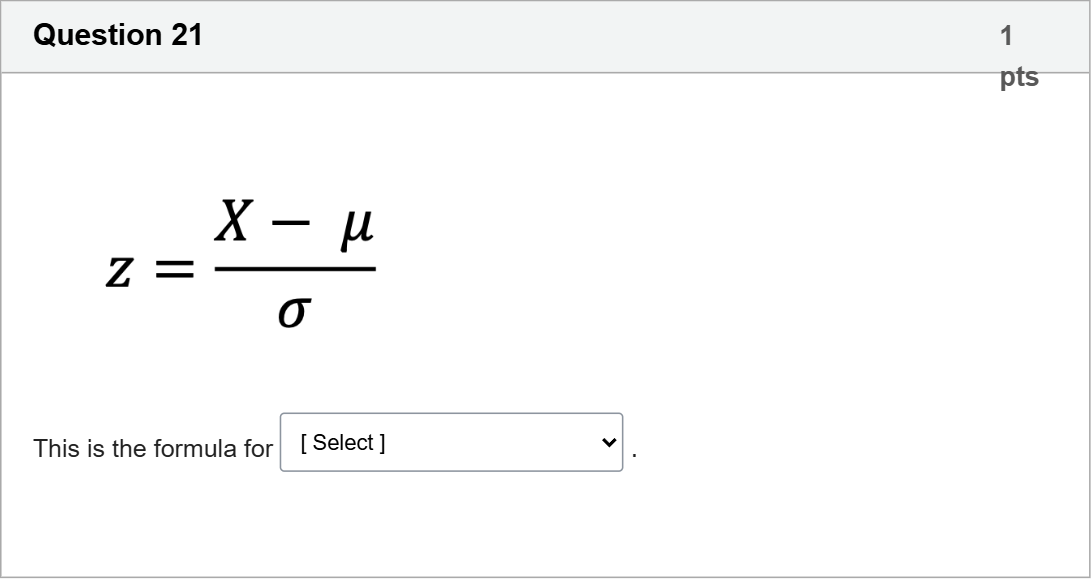
Task: Click the "pts" label
Action: click(x=1019, y=77)
